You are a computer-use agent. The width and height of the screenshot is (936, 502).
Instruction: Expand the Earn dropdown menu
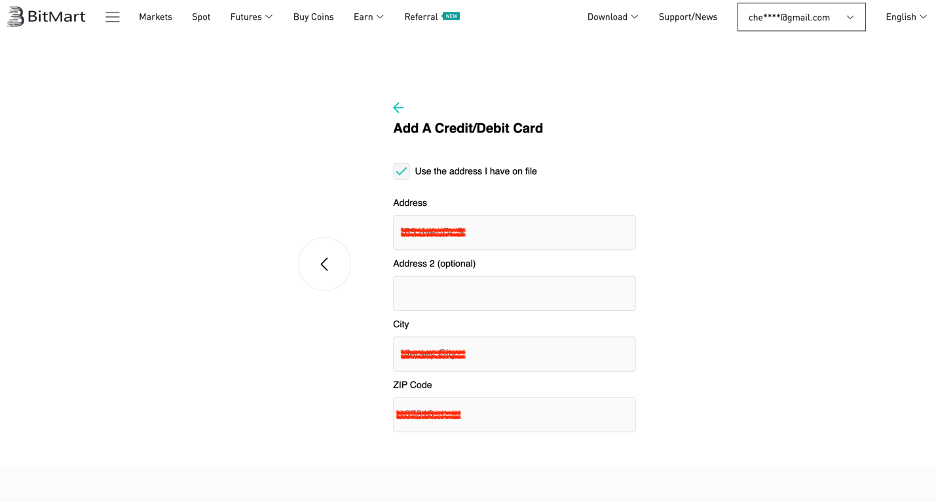point(368,17)
